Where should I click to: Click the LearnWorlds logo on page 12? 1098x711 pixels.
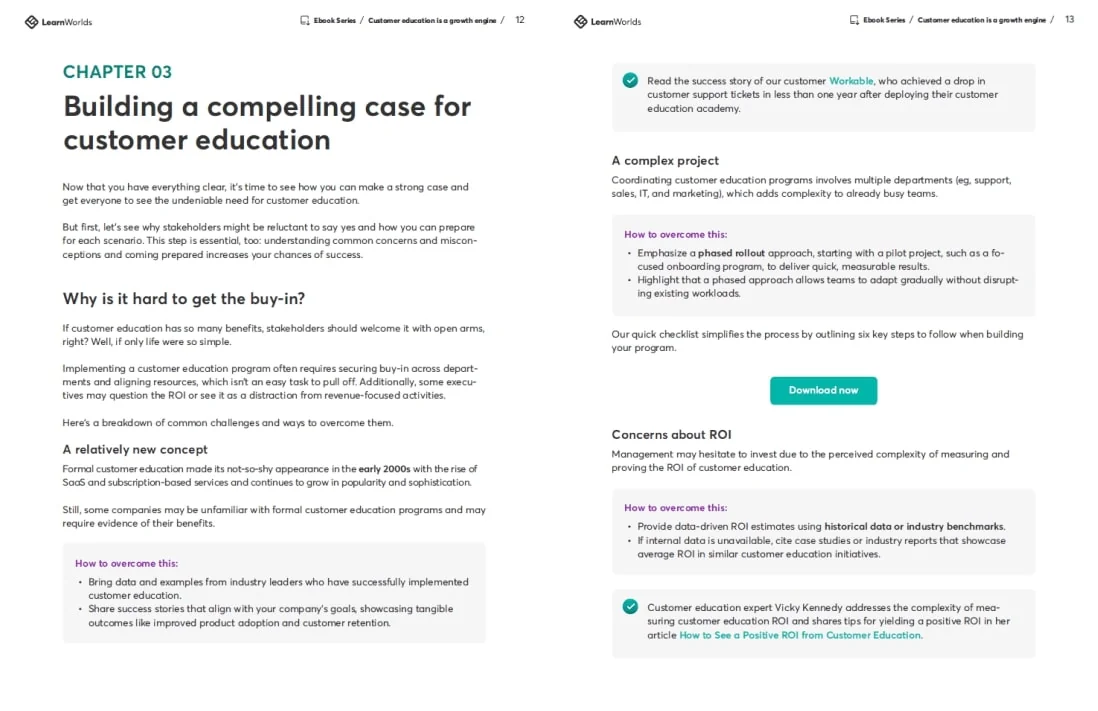(58, 21)
